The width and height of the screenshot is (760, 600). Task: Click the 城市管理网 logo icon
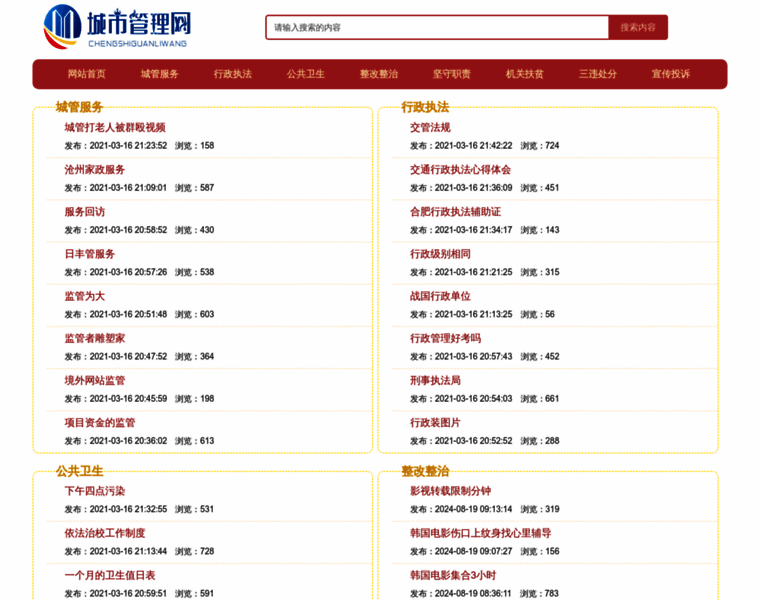pos(62,26)
